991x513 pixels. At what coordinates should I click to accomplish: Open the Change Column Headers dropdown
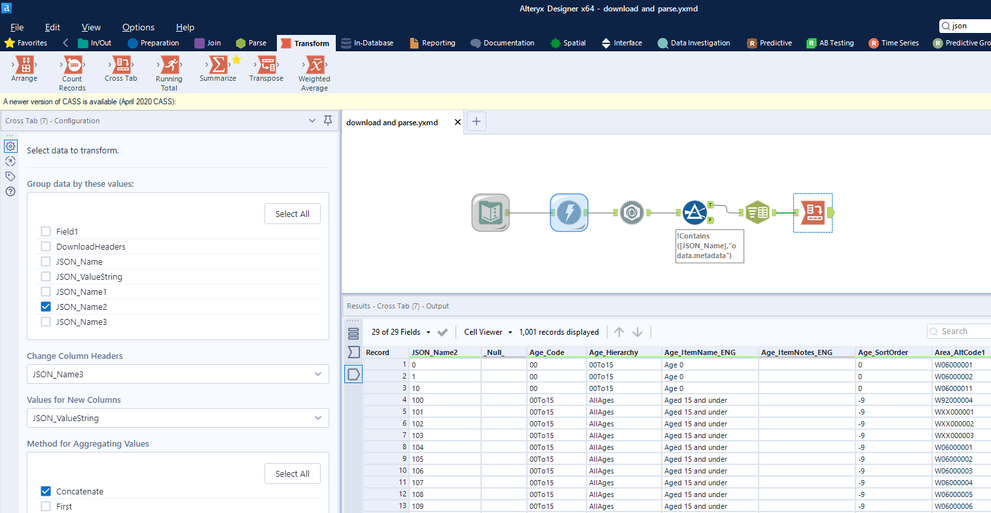(177, 374)
